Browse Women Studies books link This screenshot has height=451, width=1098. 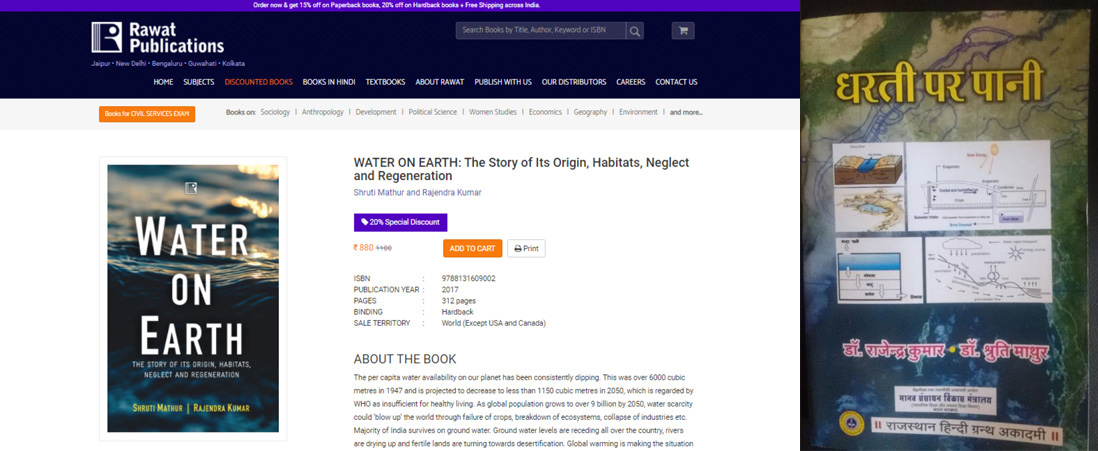tap(493, 112)
